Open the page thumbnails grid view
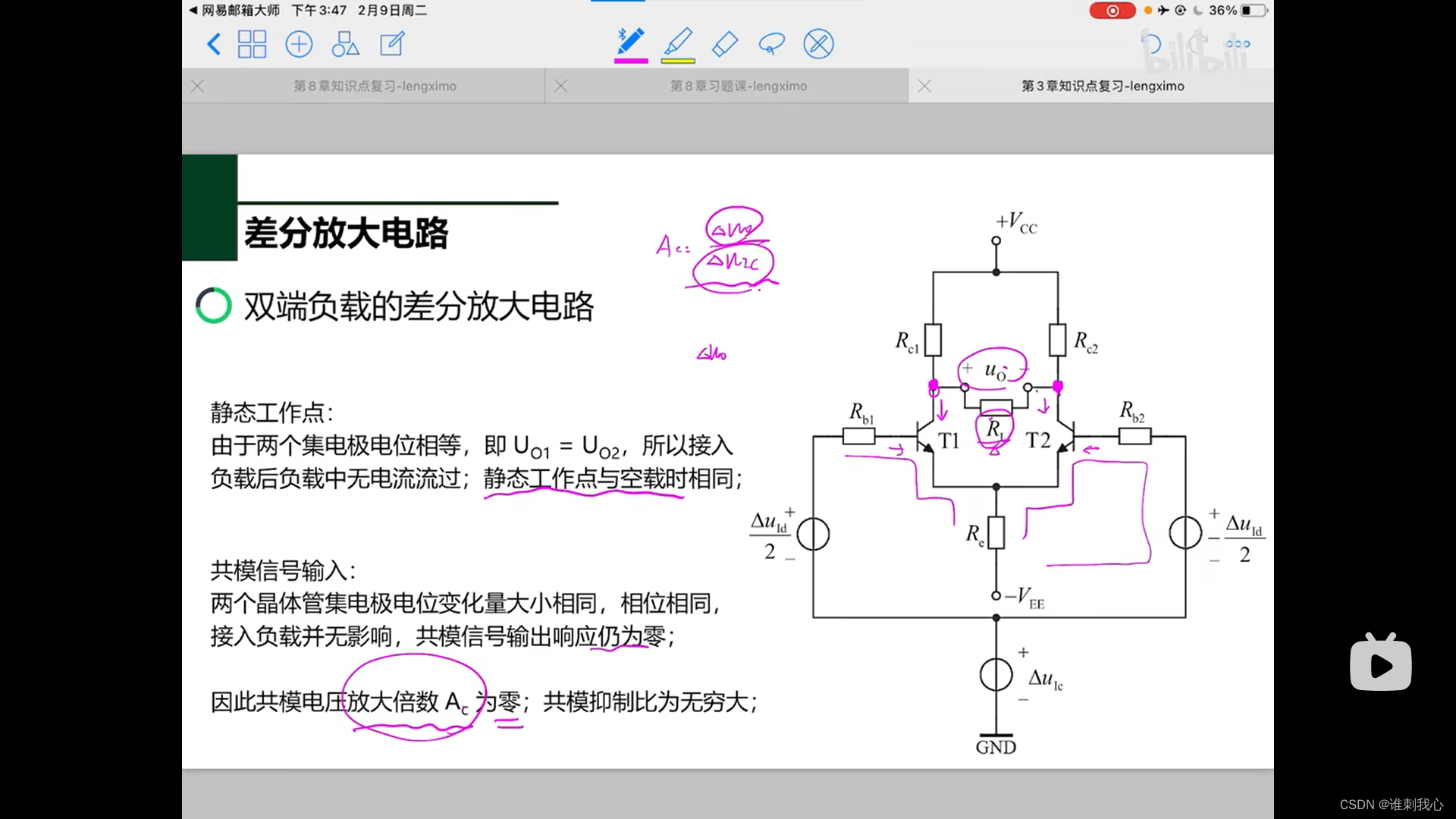The height and width of the screenshot is (819, 1456). pyautogui.click(x=252, y=44)
